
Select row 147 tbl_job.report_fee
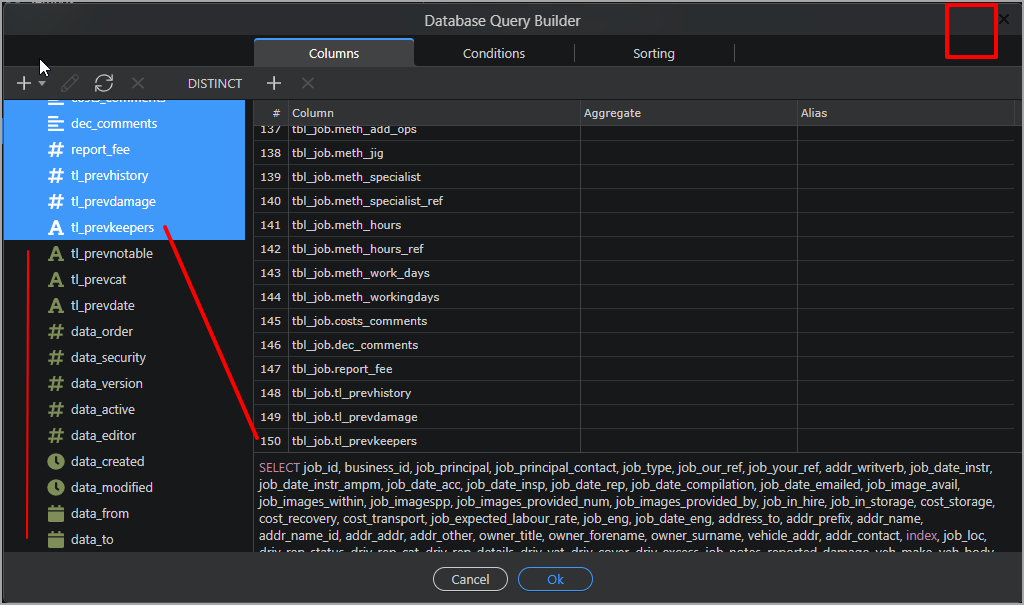point(633,369)
